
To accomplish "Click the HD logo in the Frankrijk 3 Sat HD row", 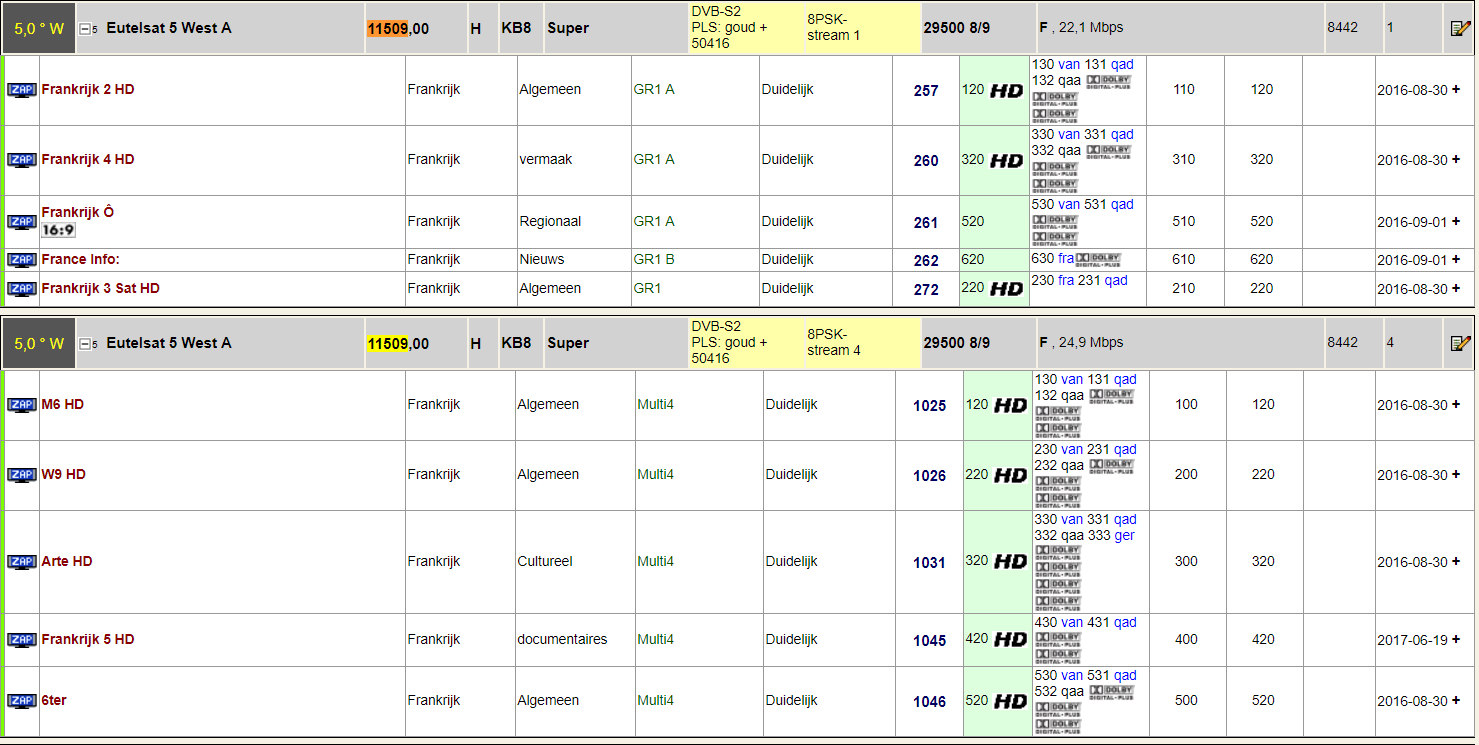I will (1006, 289).
